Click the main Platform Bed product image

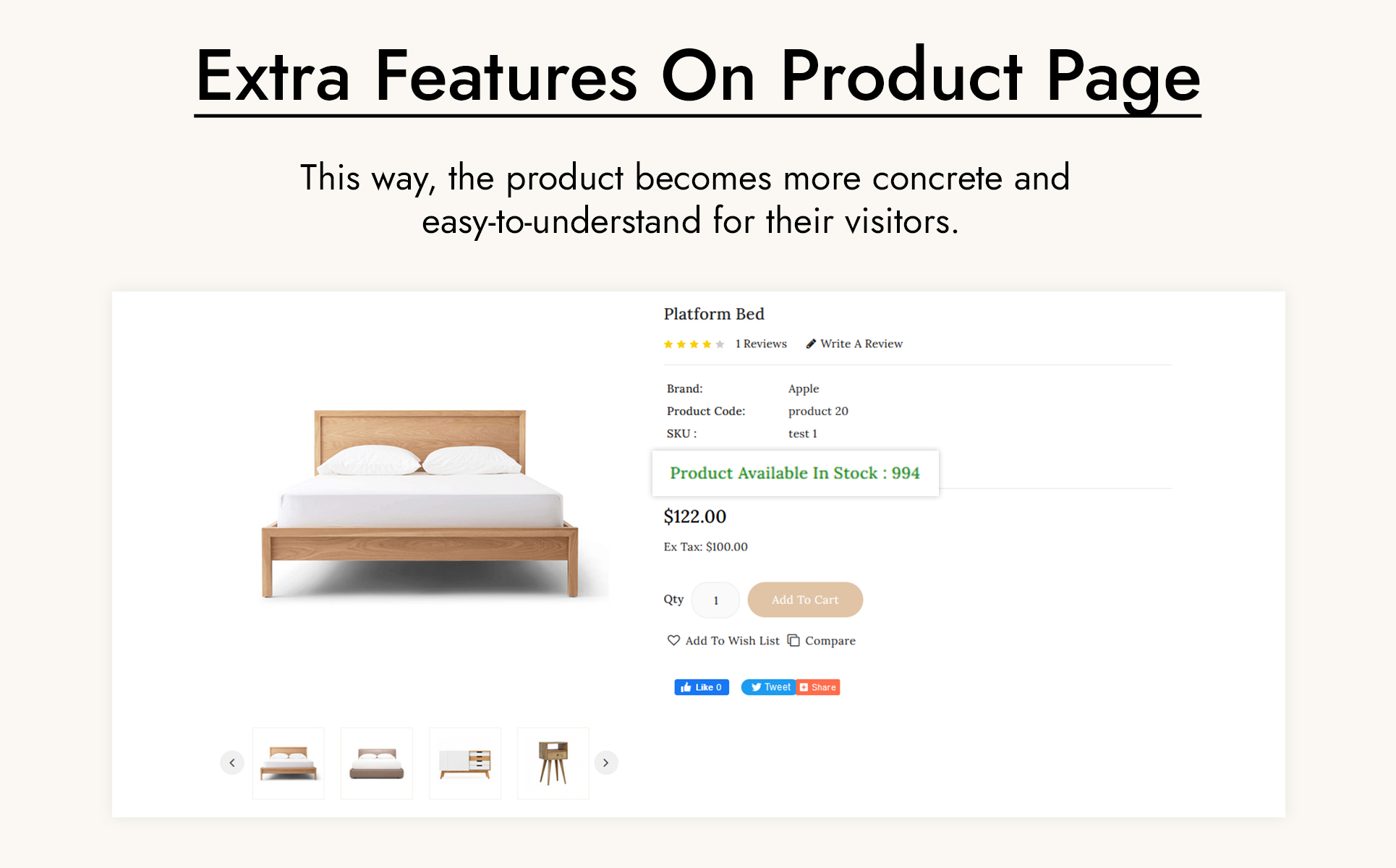420,504
